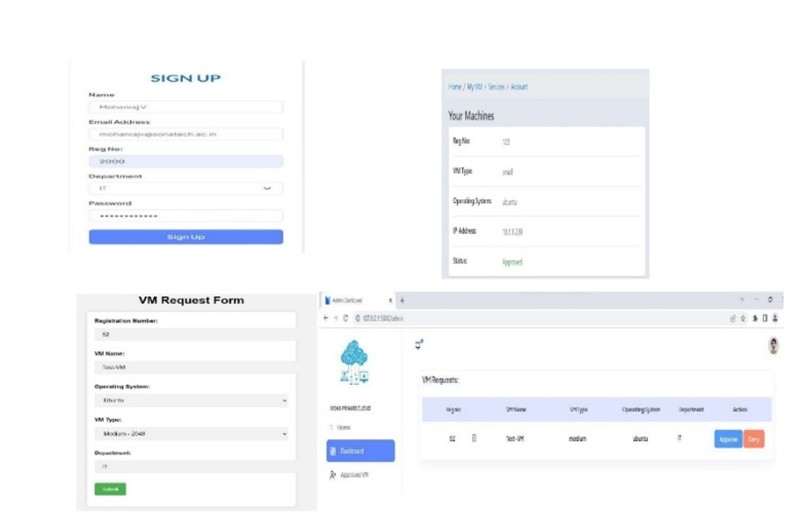Reload the admin page
Viewport: 806px width, 531px height.
click(345, 318)
